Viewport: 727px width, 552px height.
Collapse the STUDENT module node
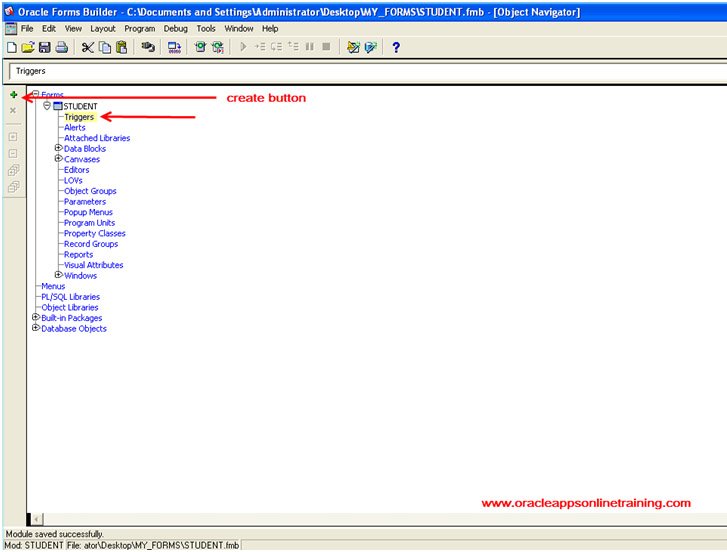[47, 106]
